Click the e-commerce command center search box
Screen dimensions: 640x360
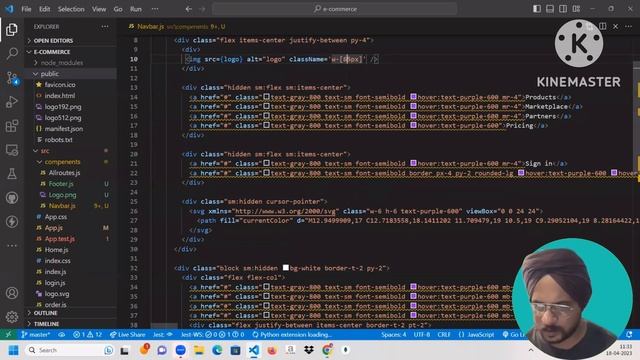point(335,9)
